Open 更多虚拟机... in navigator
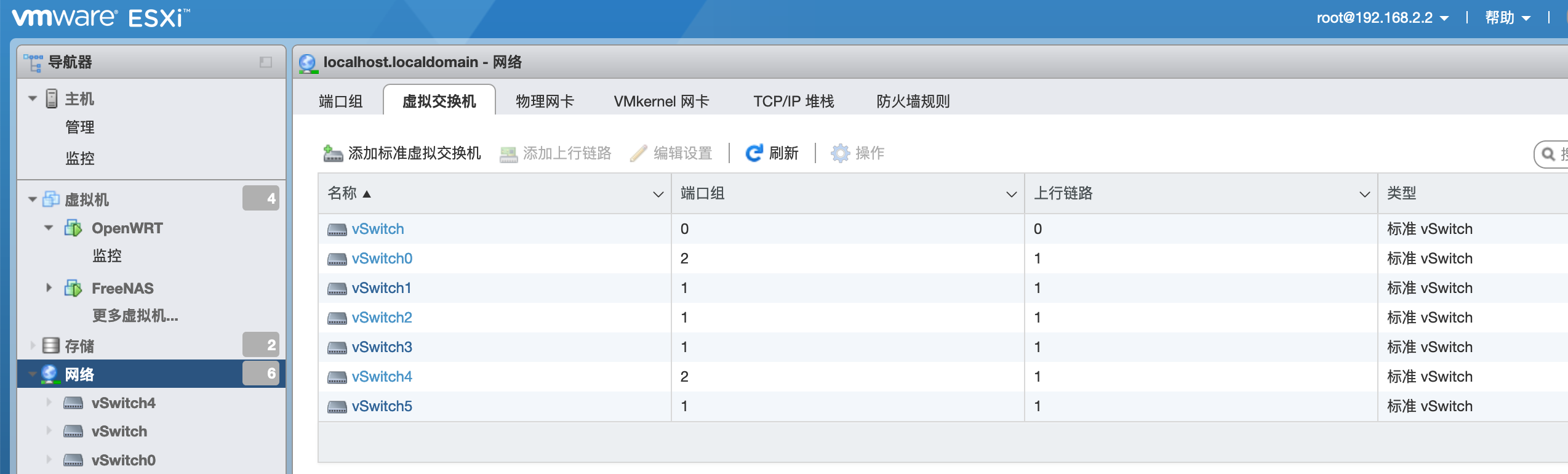 pyautogui.click(x=135, y=316)
